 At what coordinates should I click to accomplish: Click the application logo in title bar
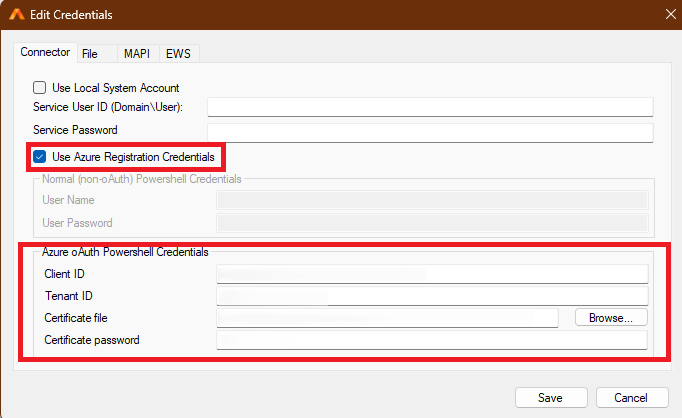click(17, 15)
